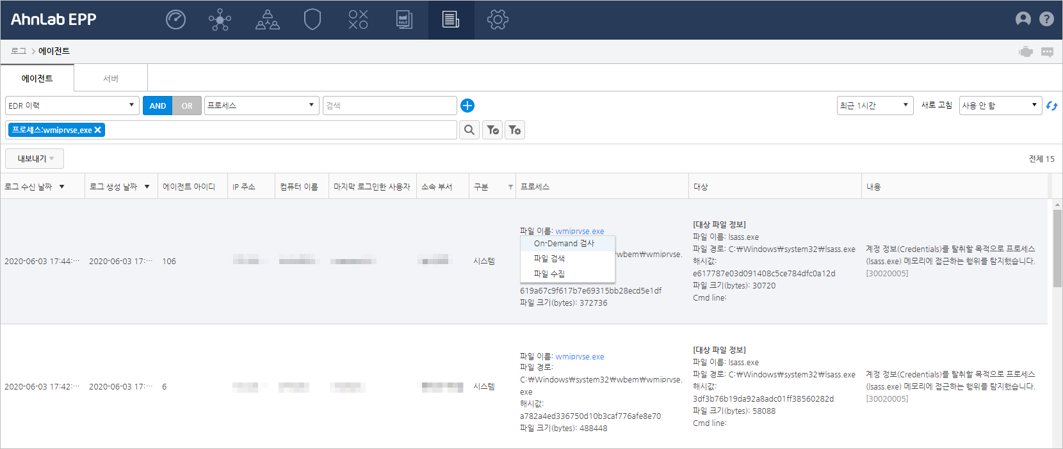Click the network topology icon in top navigation

point(218,19)
